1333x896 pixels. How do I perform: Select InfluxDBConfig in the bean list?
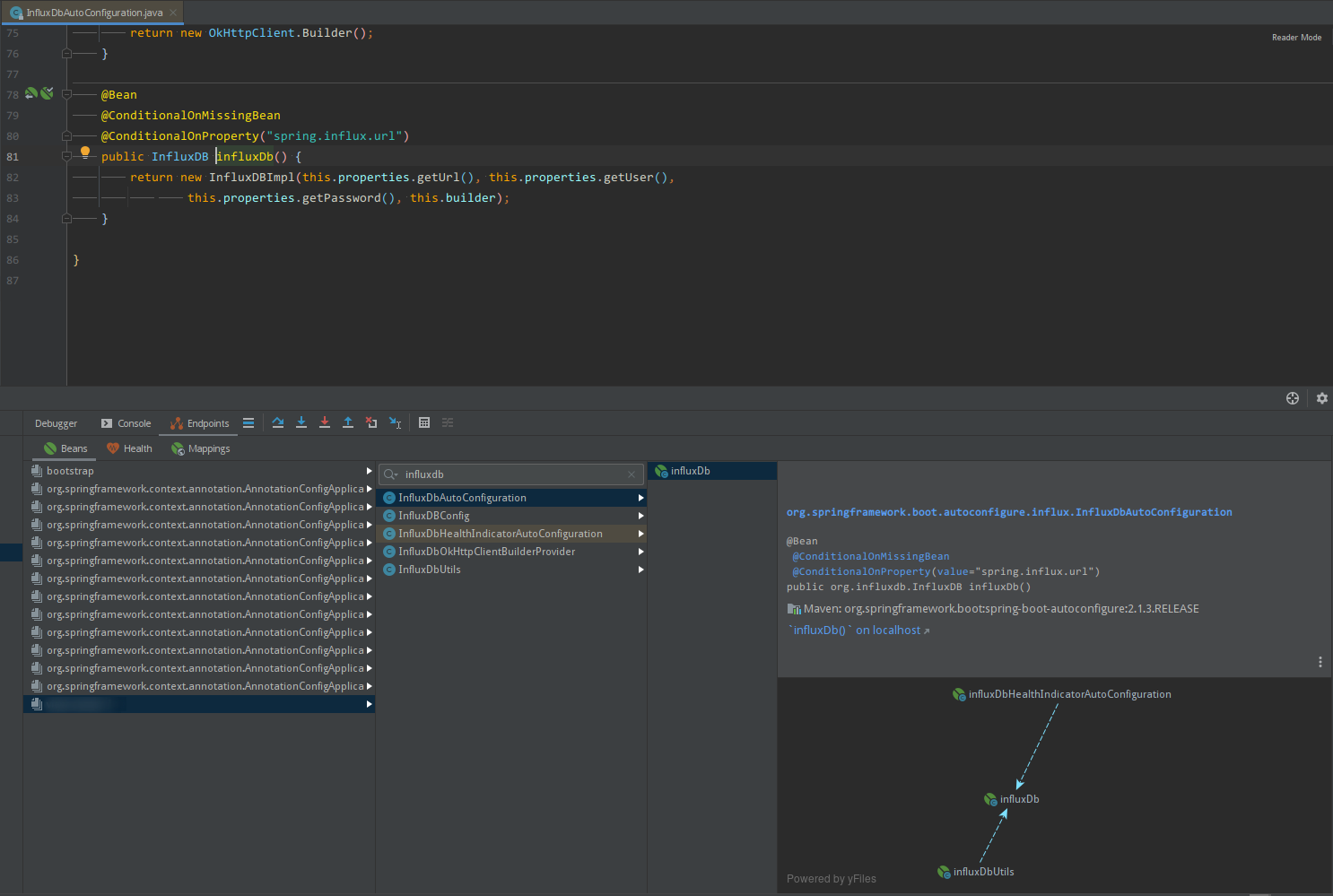click(512, 516)
